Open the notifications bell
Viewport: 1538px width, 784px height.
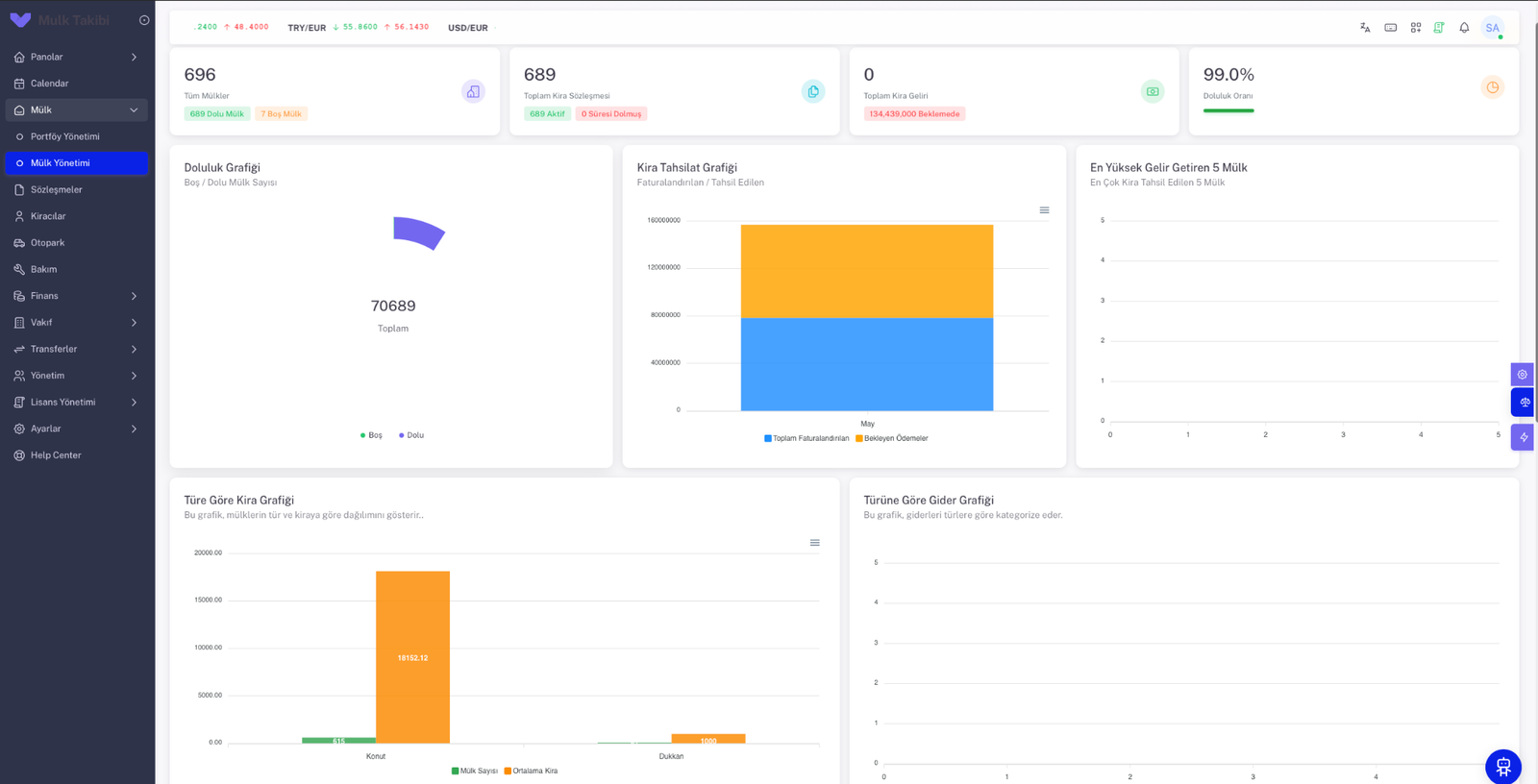click(1464, 28)
